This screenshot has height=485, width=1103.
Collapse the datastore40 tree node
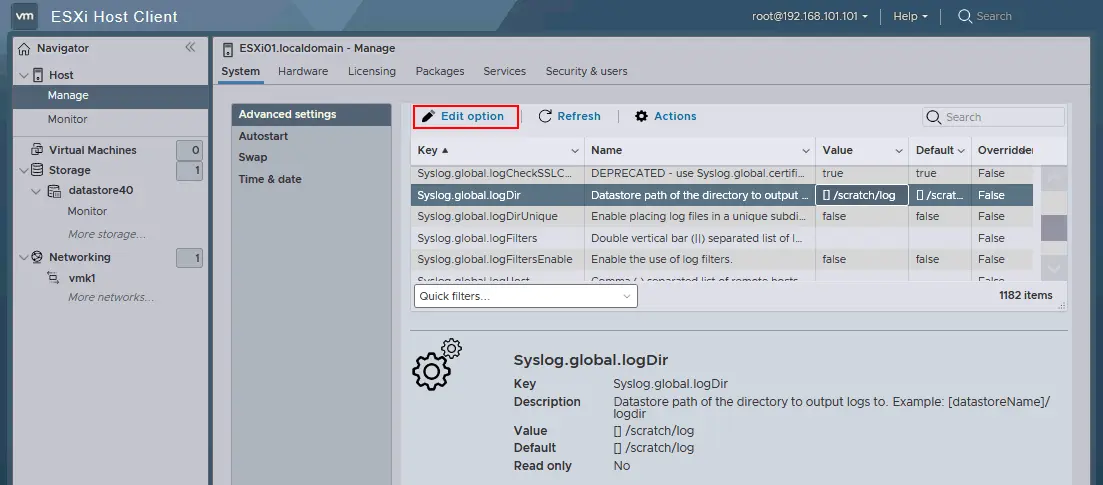pos(37,191)
